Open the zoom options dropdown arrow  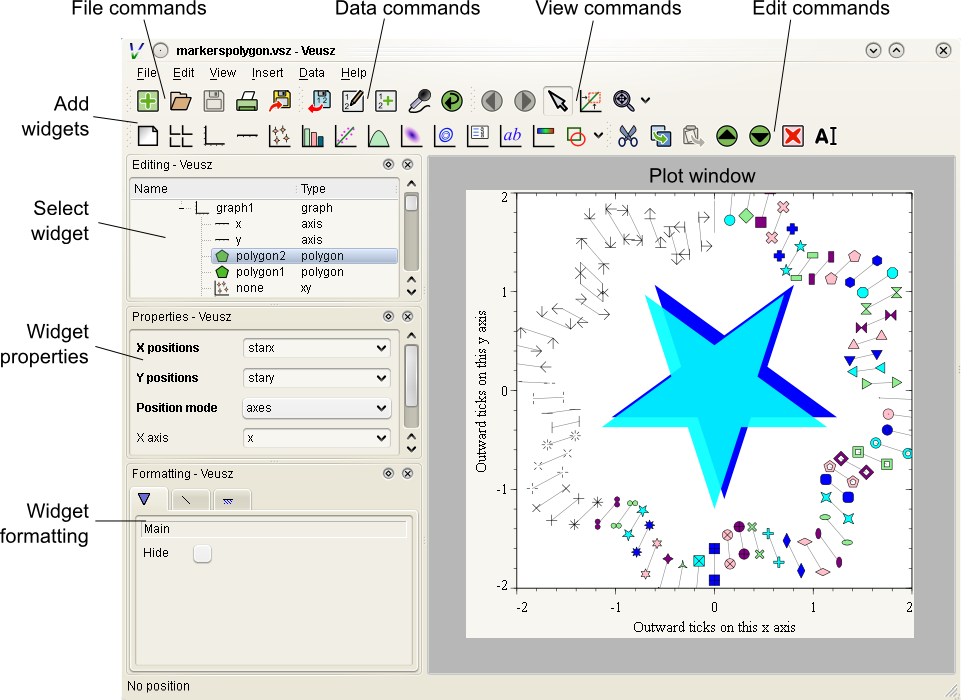tap(645, 100)
